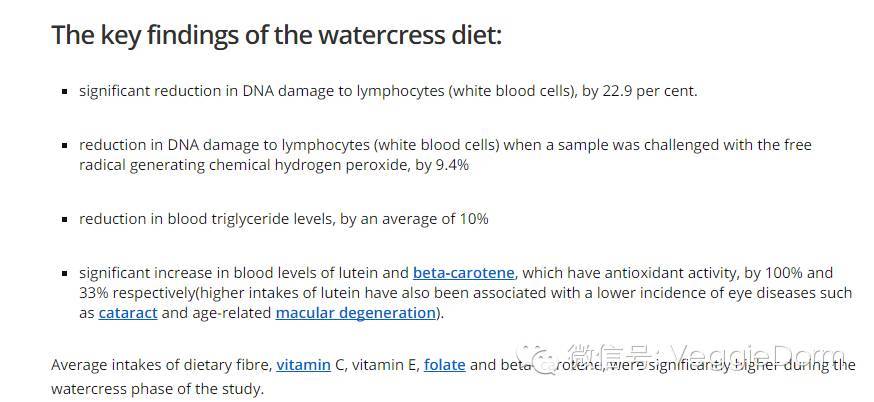
Task: Click the bullet before the 22.9 per cent finding
Action: pyautogui.click(x=64, y=92)
